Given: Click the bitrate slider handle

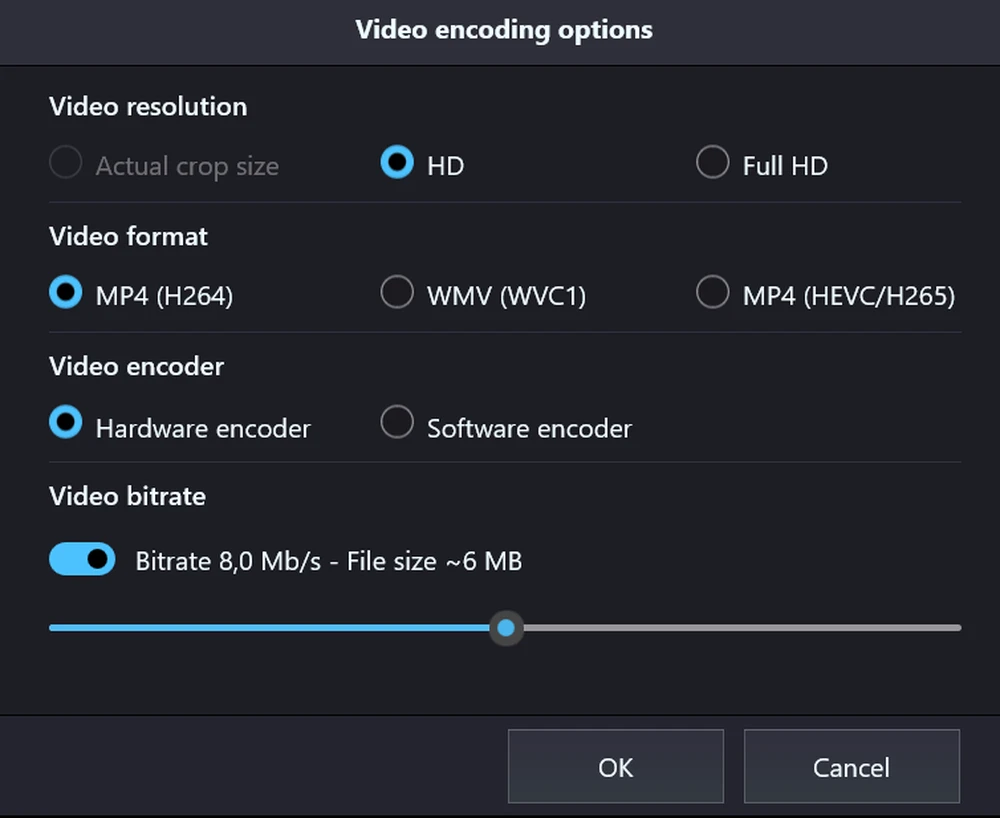Looking at the screenshot, I should pos(506,628).
